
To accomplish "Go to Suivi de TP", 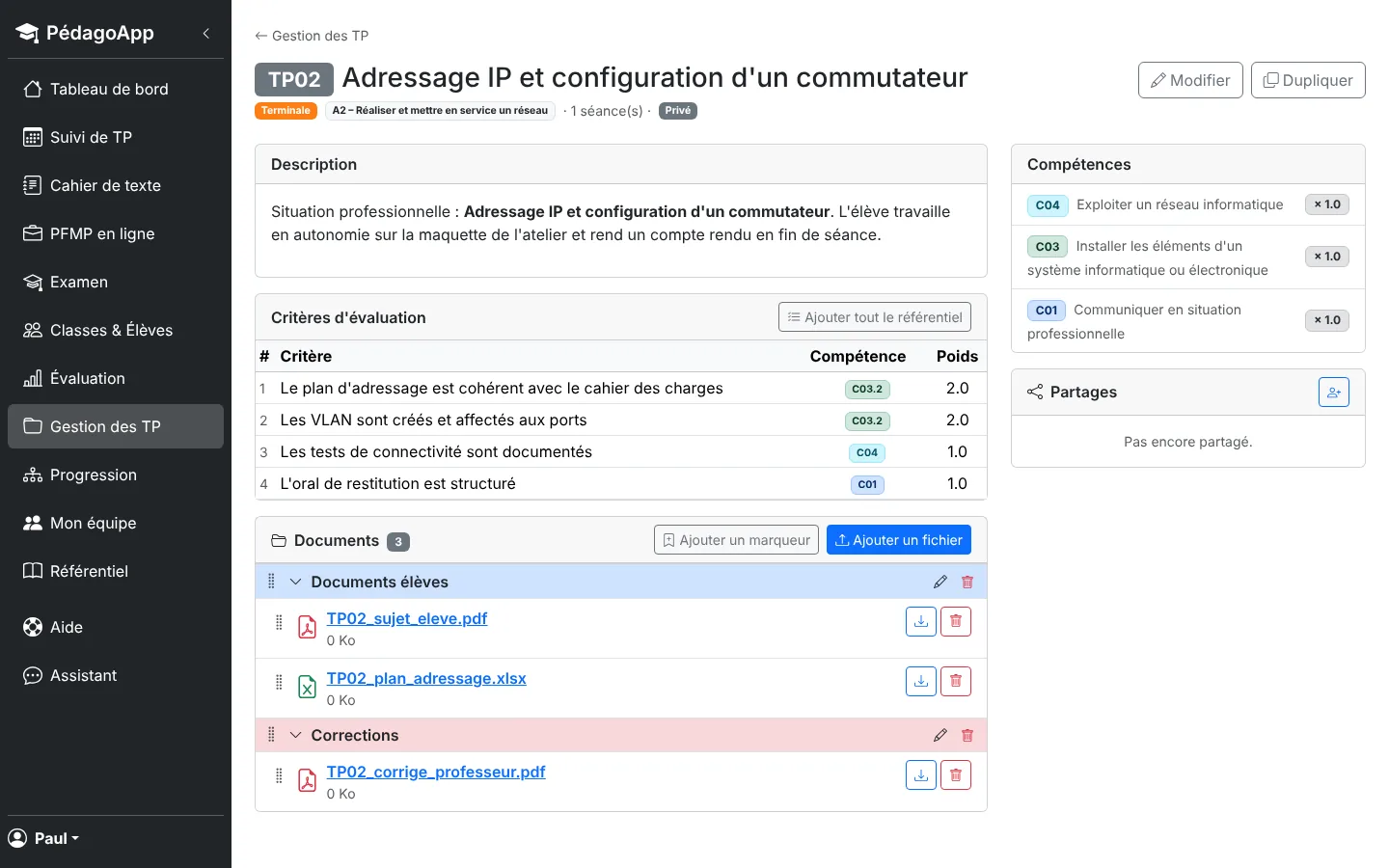I will pos(116,137).
